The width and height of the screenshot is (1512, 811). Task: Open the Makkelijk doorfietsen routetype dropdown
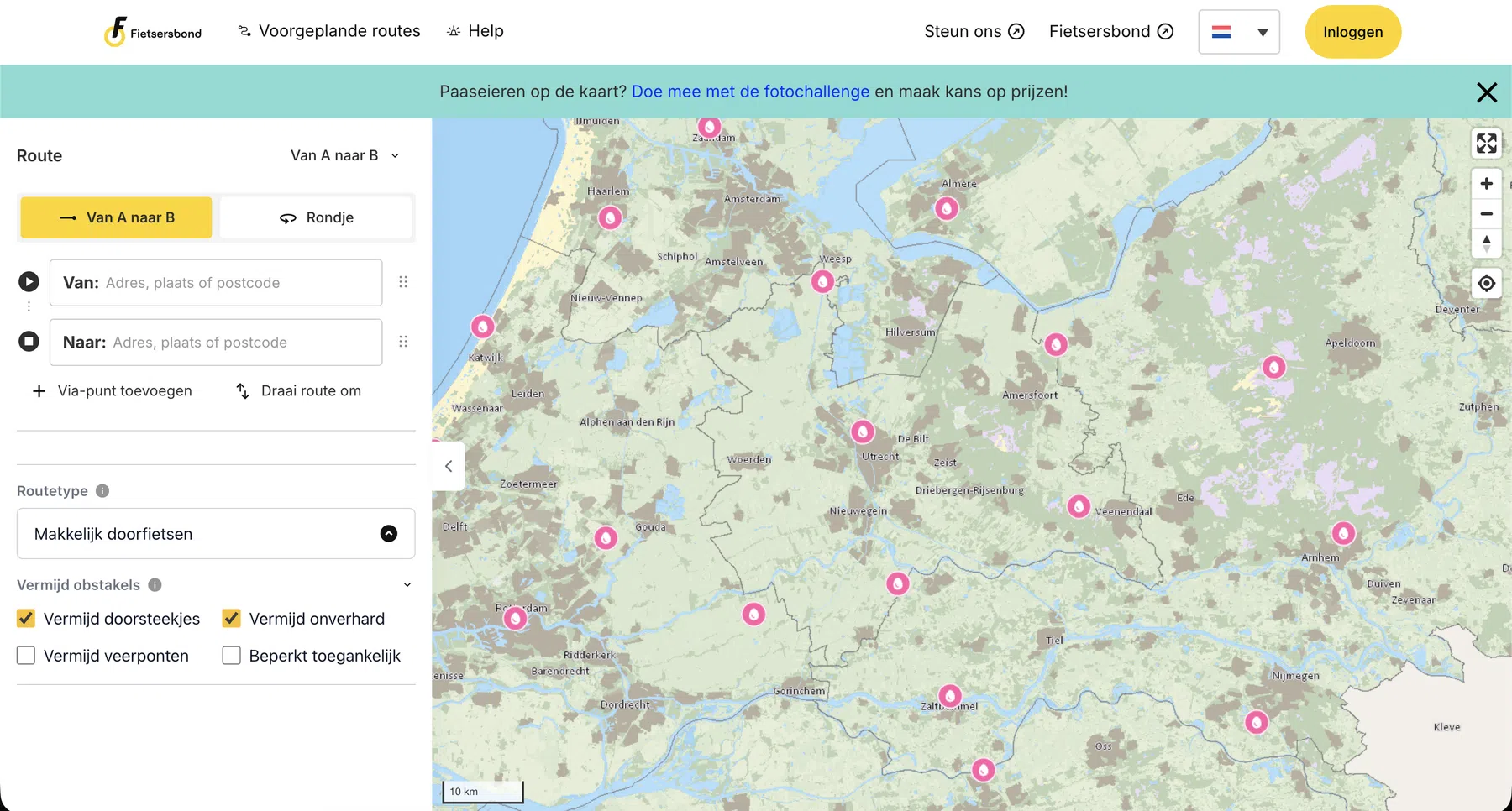click(216, 534)
